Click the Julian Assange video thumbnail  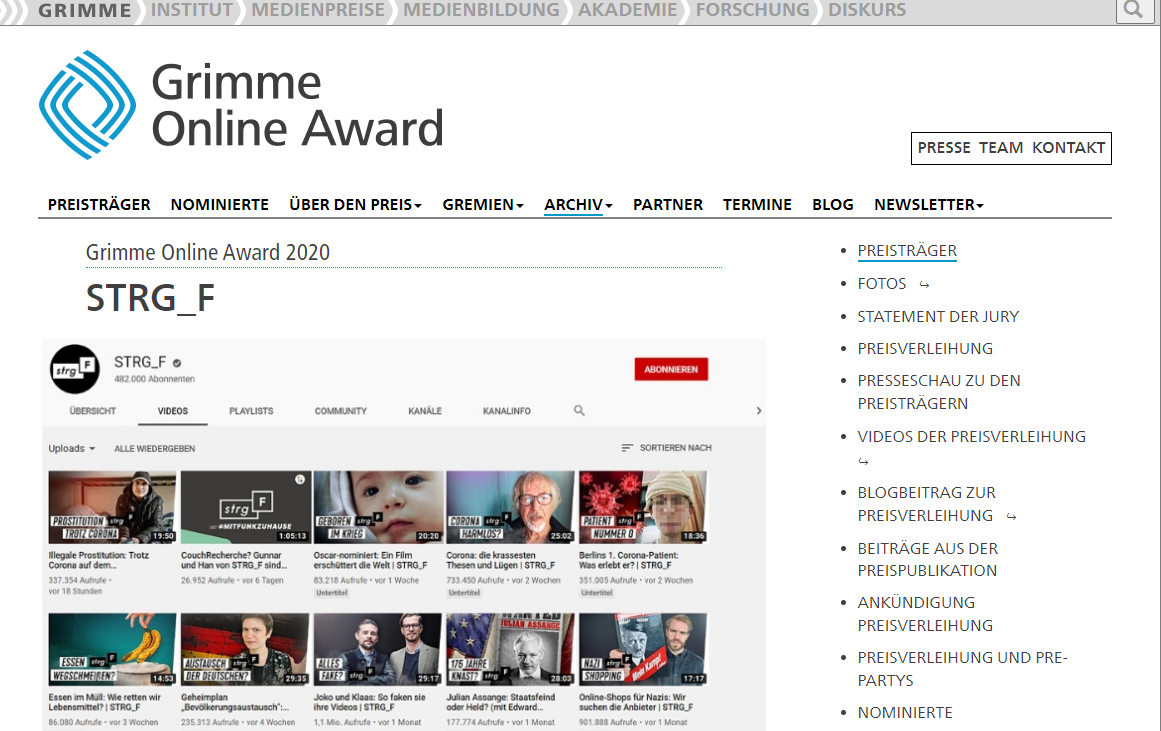[510, 649]
